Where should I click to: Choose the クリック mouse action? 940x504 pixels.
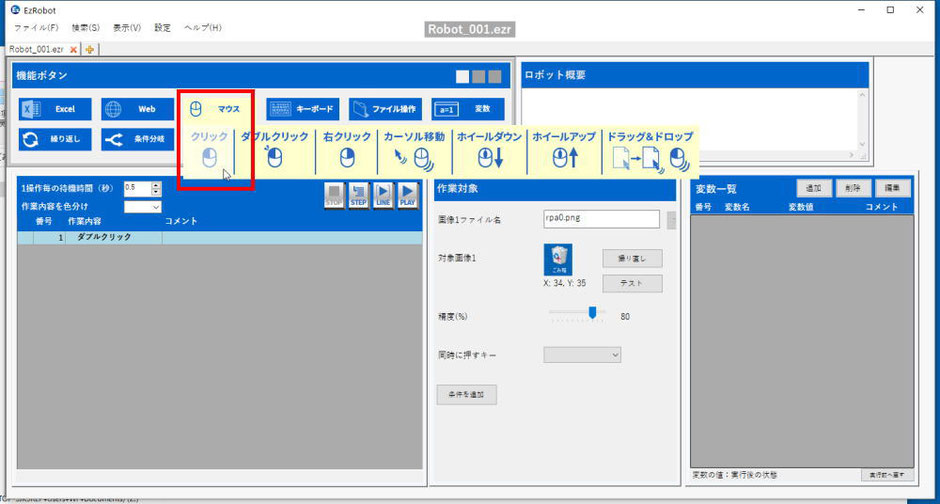coord(209,150)
